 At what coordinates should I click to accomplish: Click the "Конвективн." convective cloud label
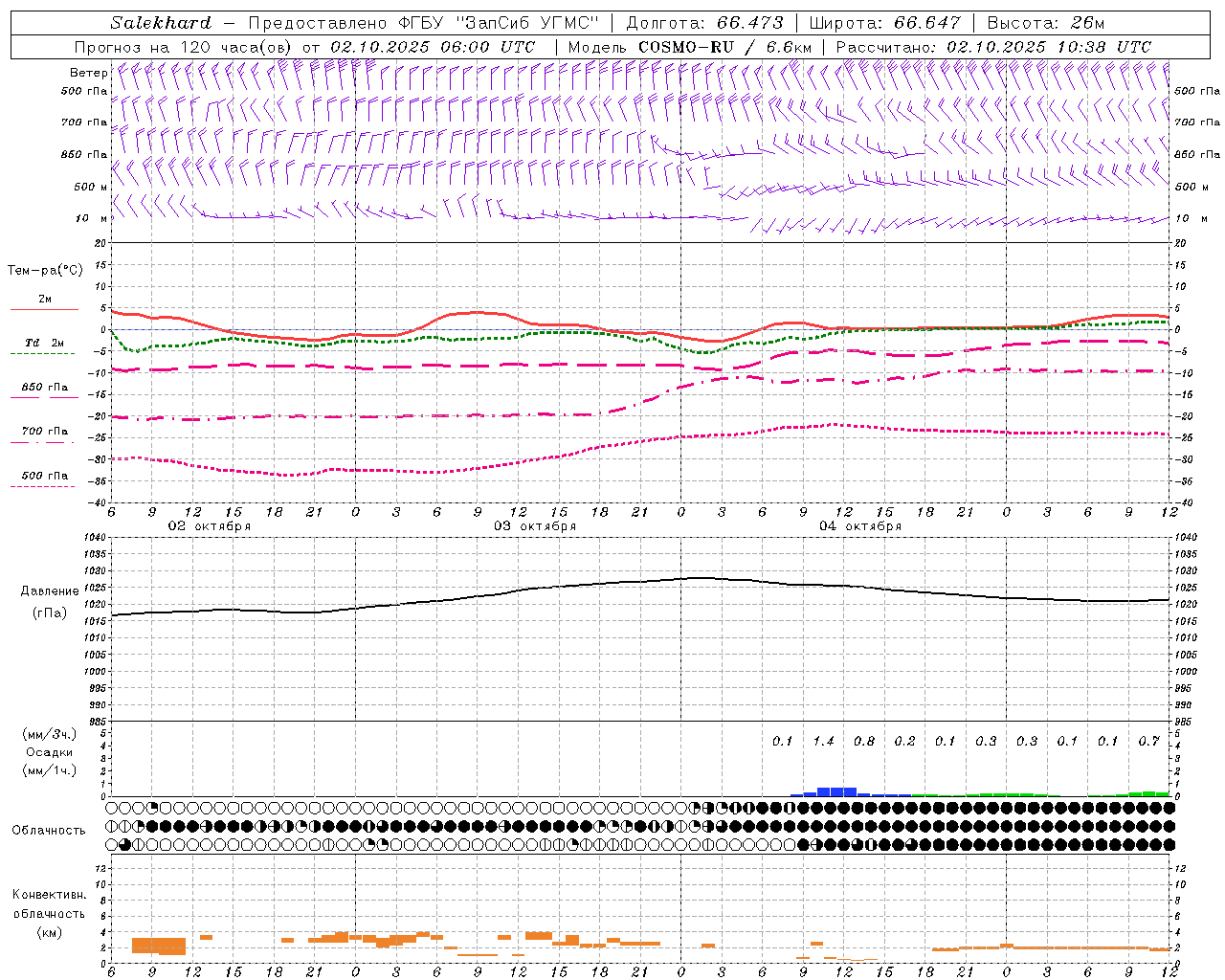[x=49, y=895]
